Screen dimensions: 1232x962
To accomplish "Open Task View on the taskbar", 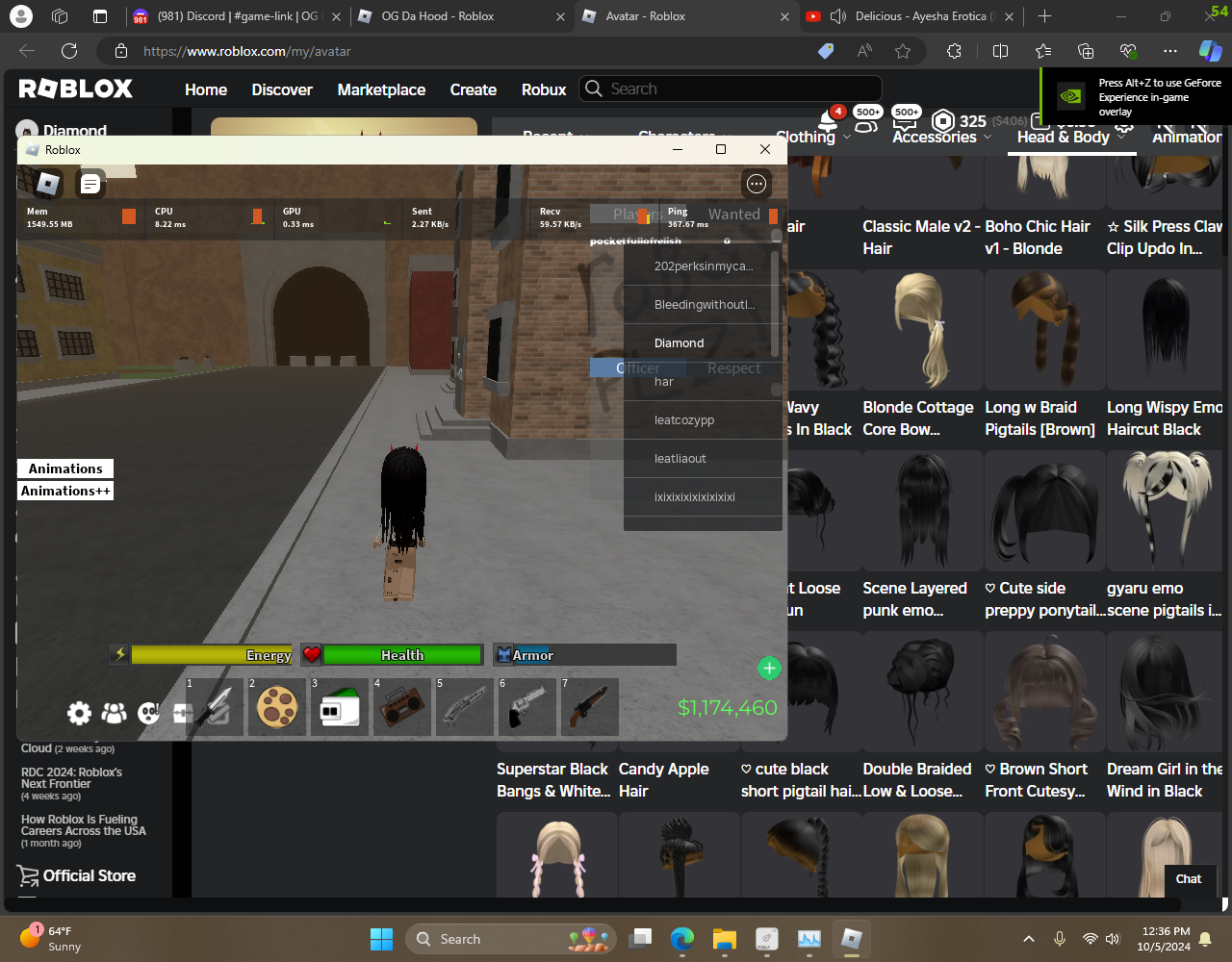I will 640,939.
